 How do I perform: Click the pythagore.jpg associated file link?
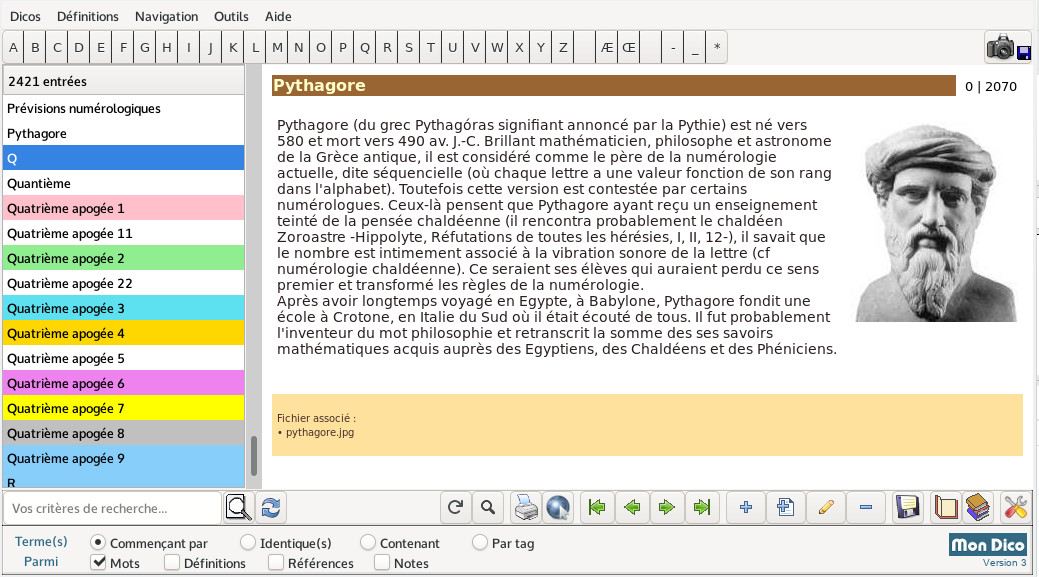[320, 433]
